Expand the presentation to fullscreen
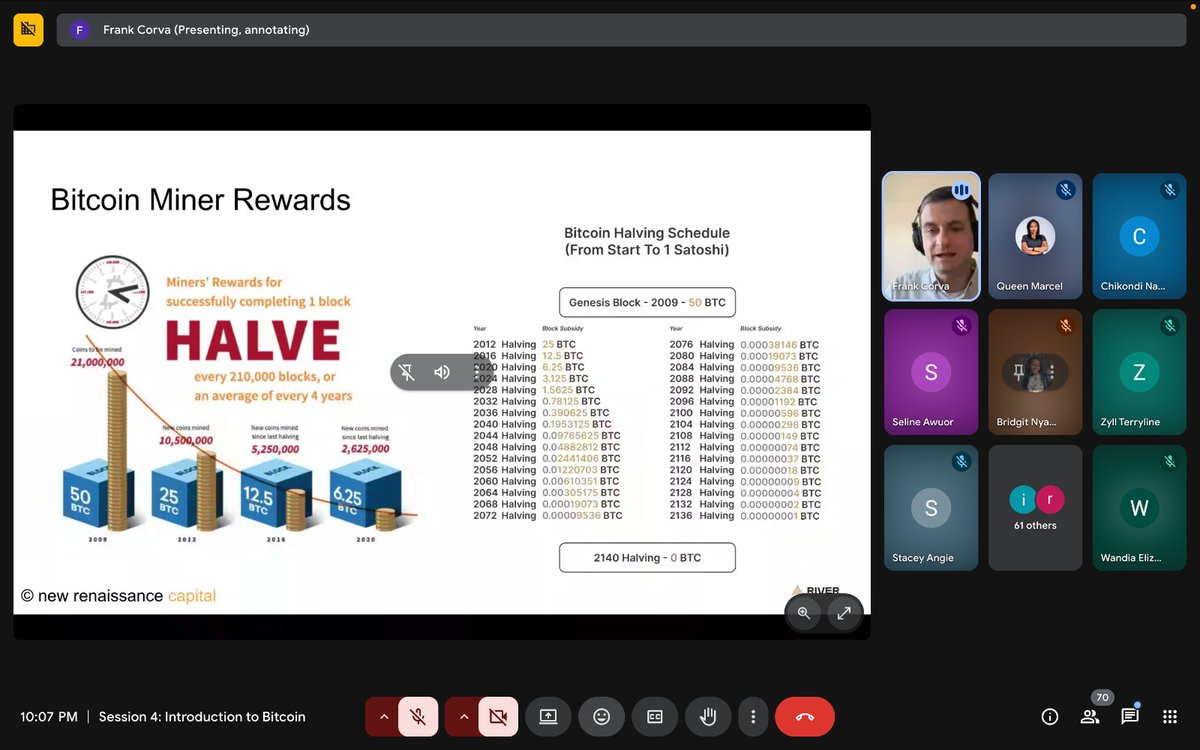 (x=844, y=613)
